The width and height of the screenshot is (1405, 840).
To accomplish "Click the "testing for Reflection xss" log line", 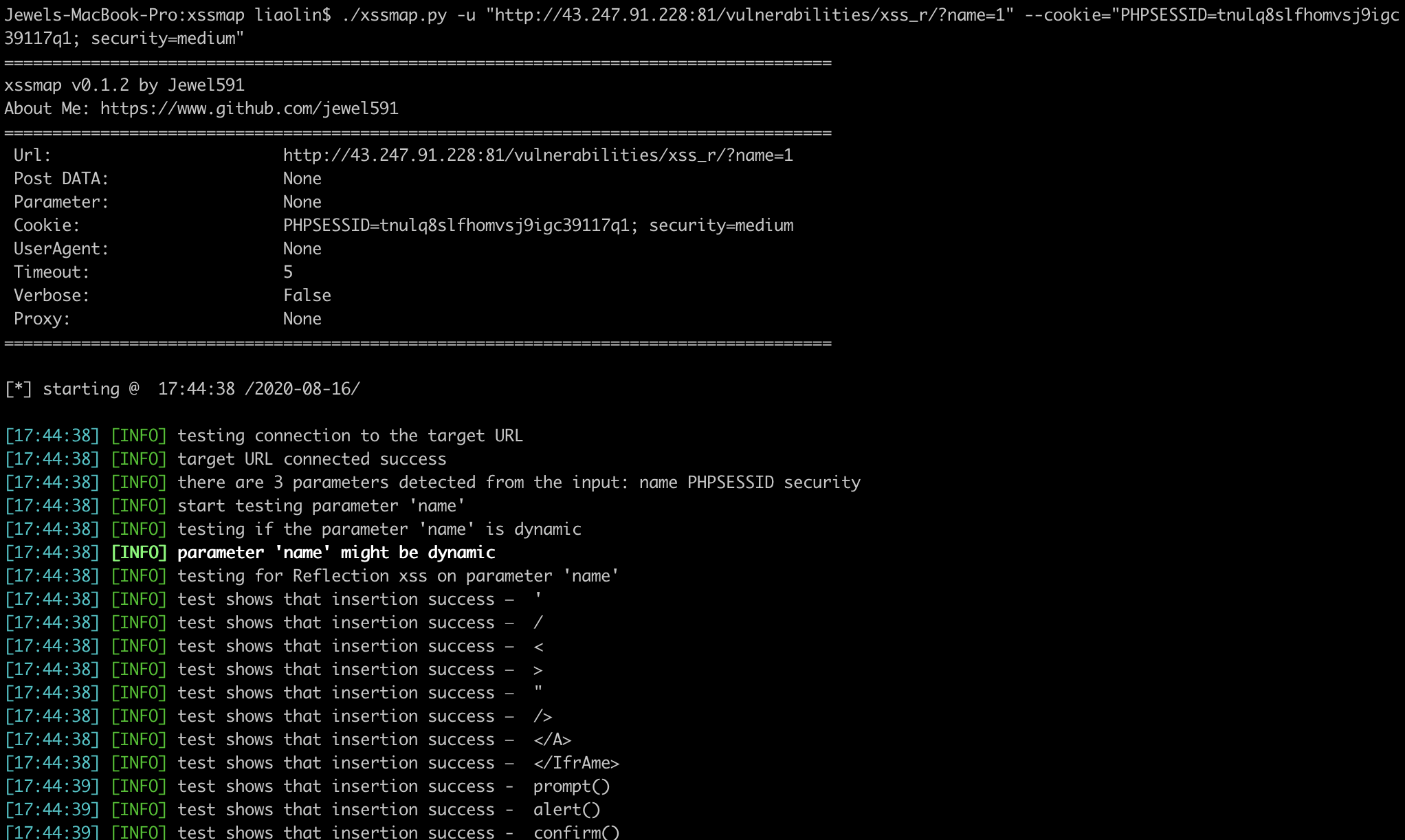I will point(398,576).
